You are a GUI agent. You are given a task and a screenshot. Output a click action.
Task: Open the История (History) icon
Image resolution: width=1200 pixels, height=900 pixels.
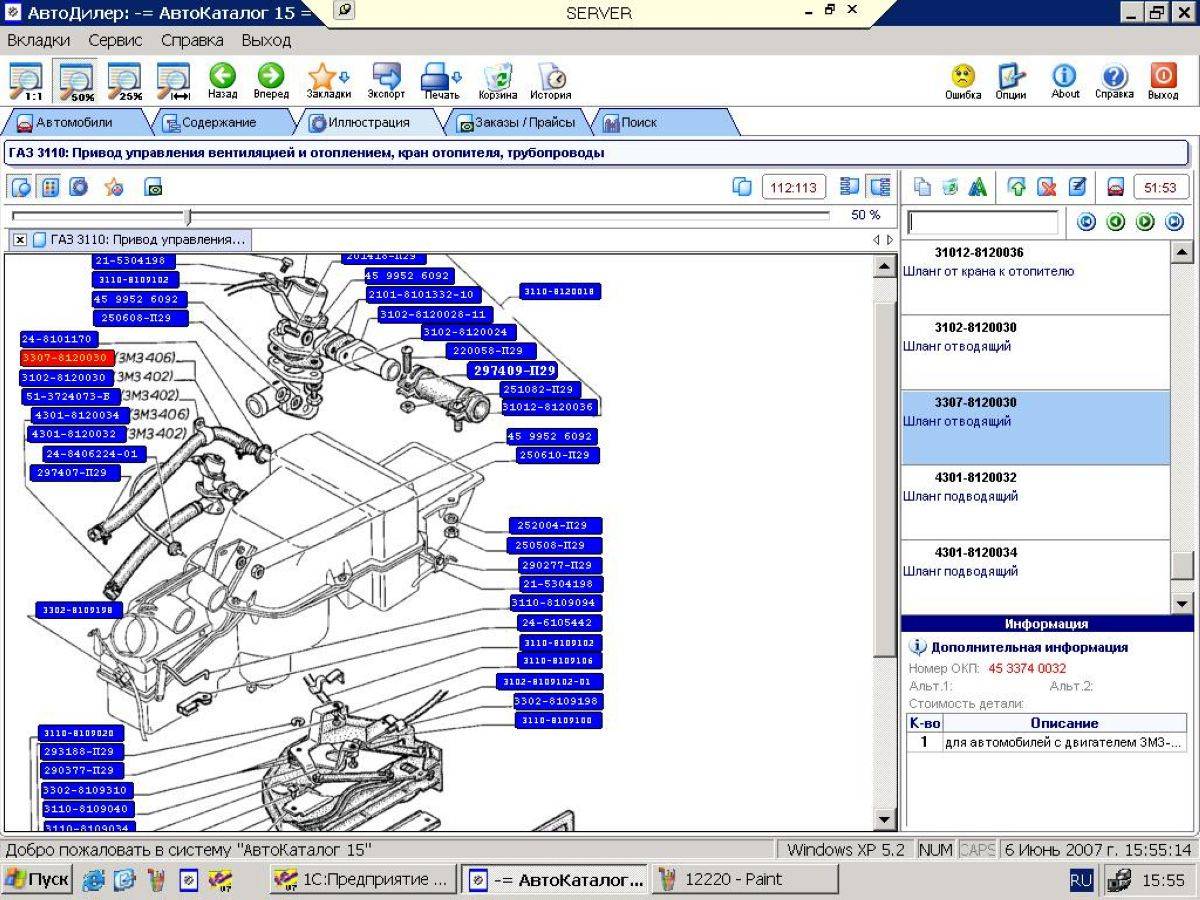coord(550,78)
